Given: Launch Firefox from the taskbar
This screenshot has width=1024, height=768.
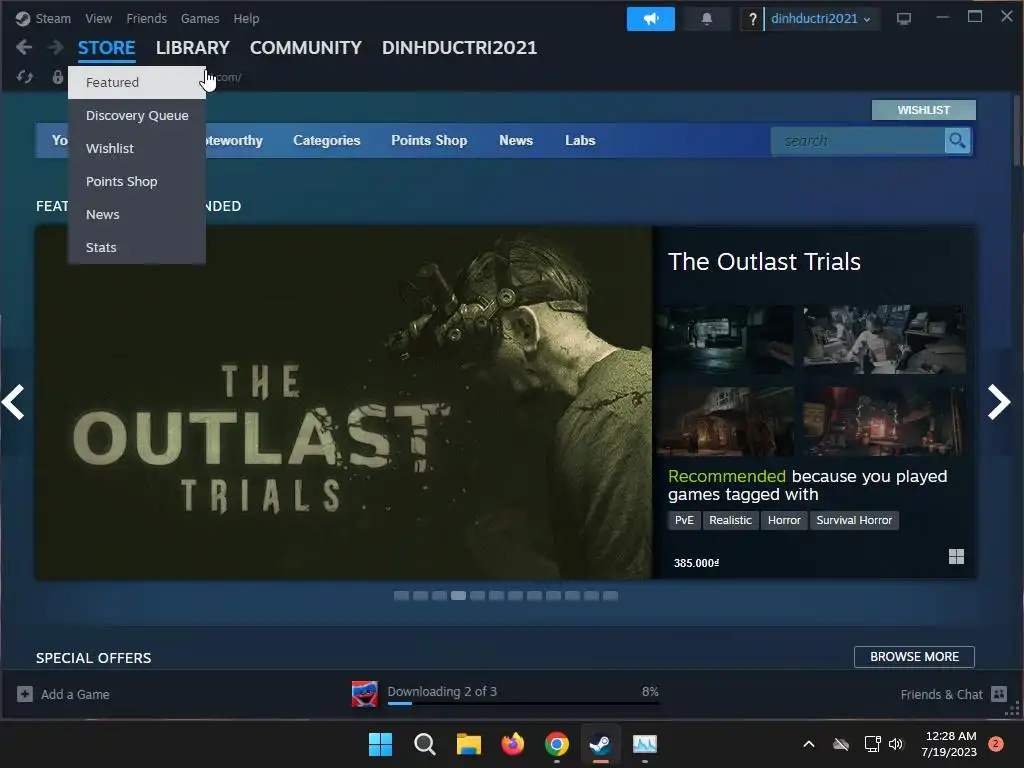Looking at the screenshot, I should (x=513, y=744).
